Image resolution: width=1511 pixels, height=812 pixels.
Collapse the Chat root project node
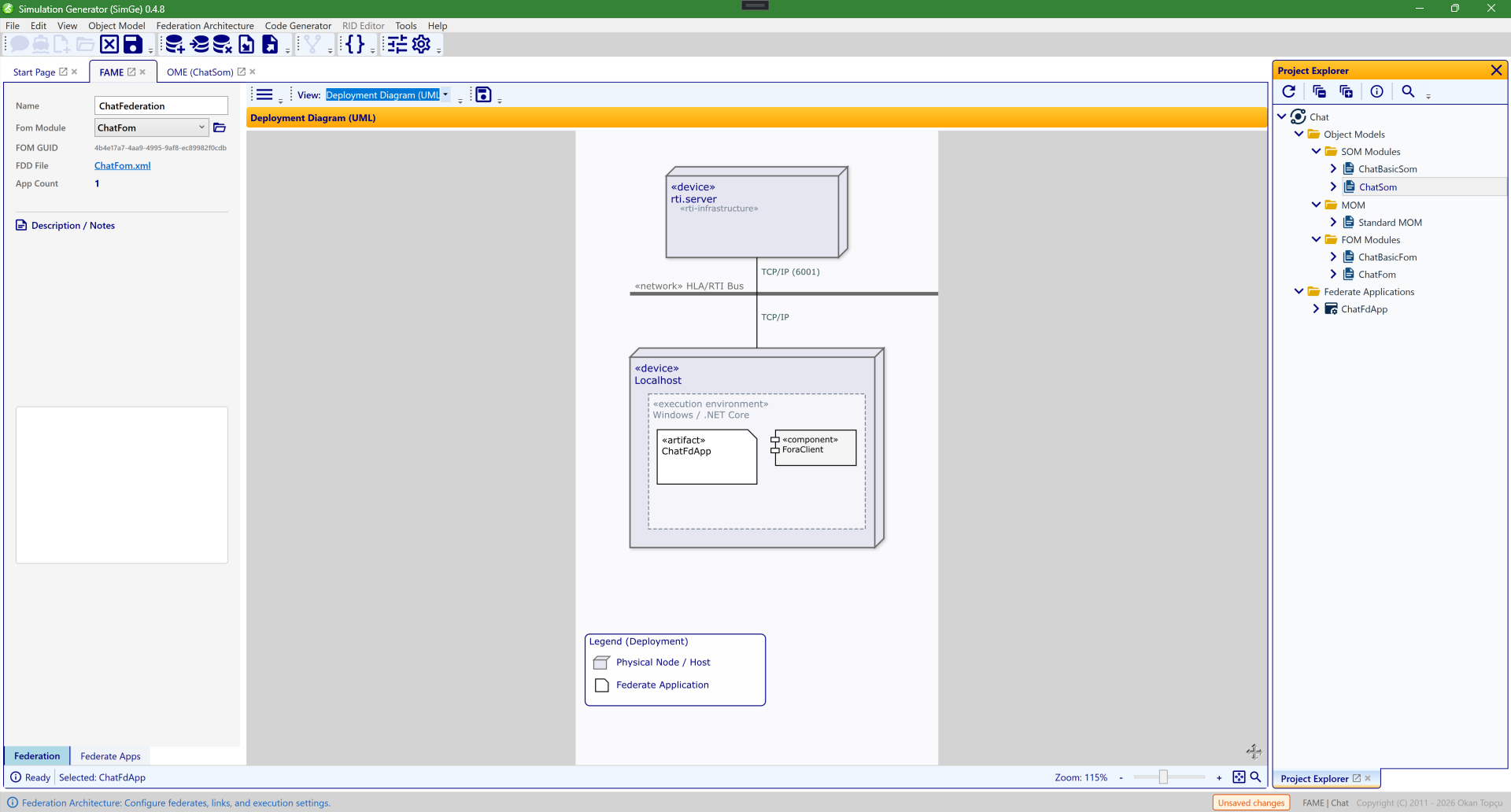point(1282,116)
